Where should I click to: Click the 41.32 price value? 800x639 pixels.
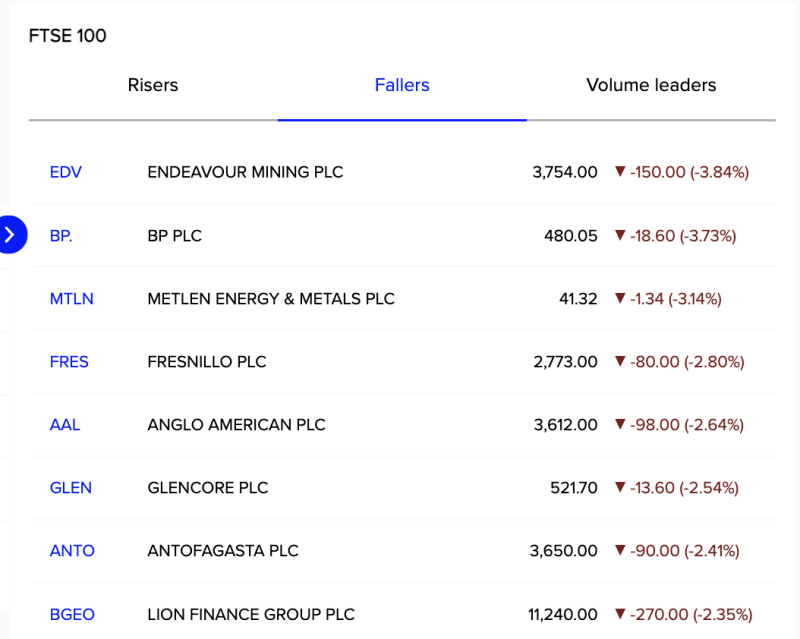(x=578, y=299)
